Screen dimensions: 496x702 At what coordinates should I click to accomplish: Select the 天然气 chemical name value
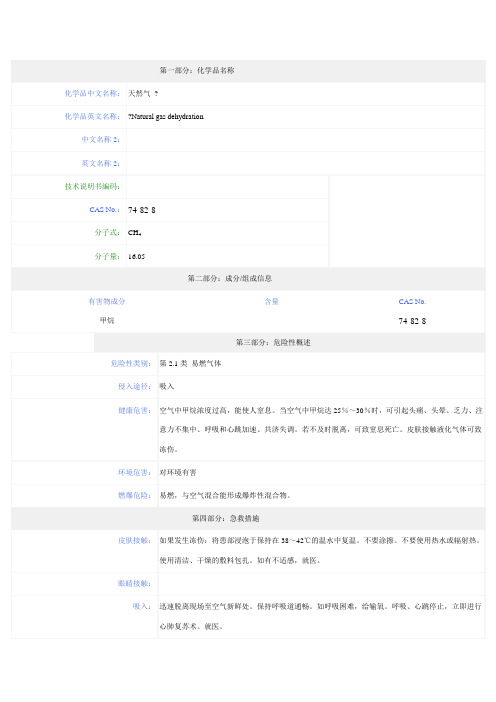click(x=139, y=94)
